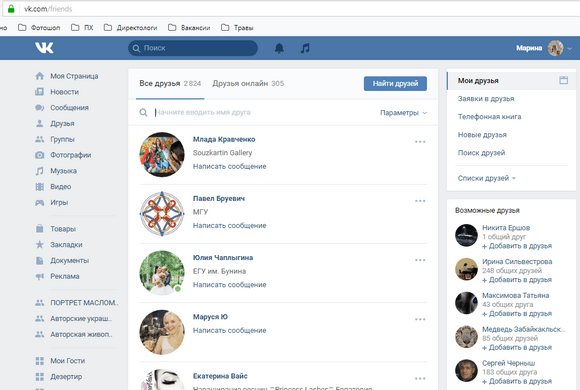Click the magnifier icon in friend search
Viewport: 580px width, 390px height.
click(144, 112)
